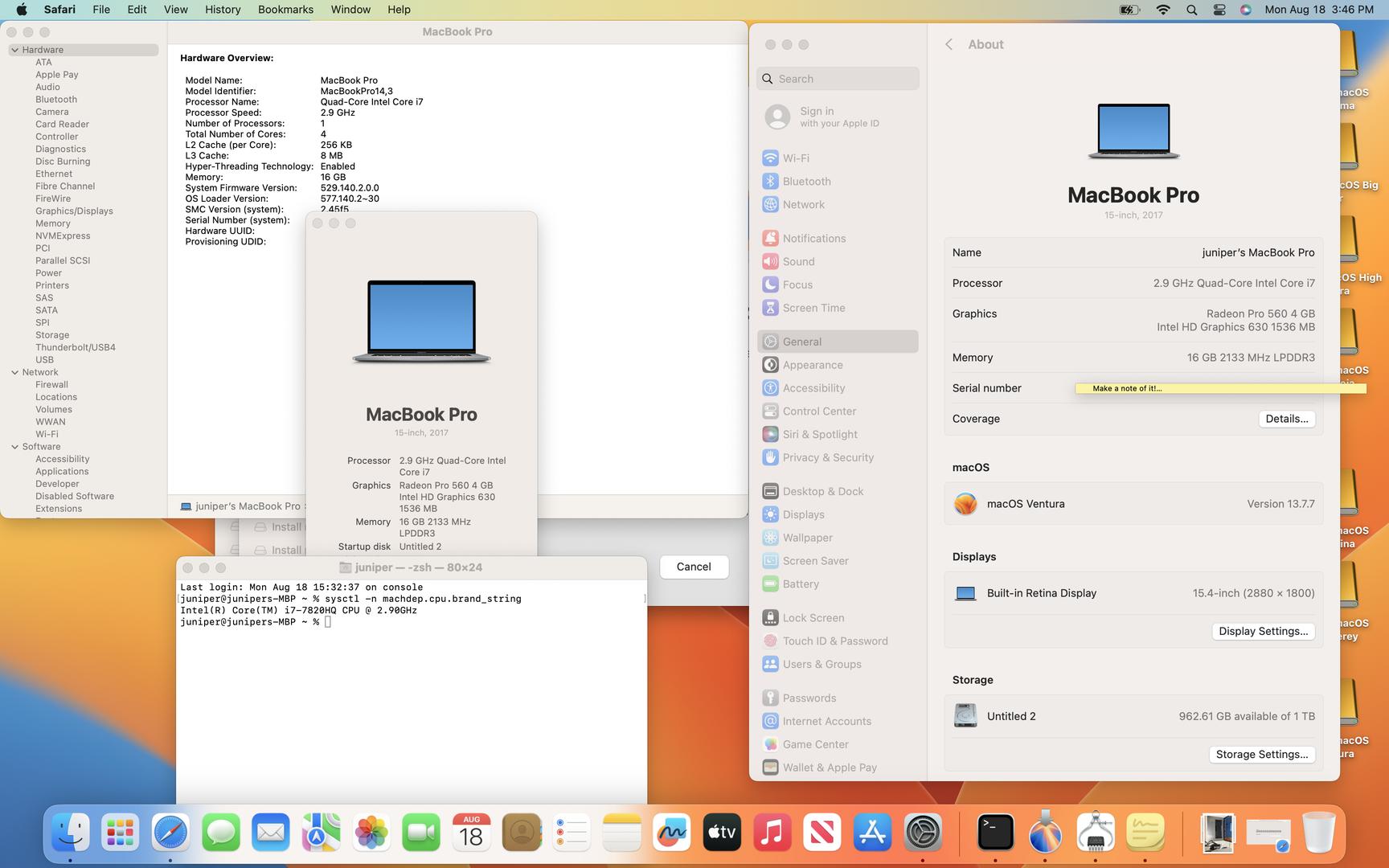Open News app in the Dock
The image size is (1389, 868).
[x=822, y=833]
